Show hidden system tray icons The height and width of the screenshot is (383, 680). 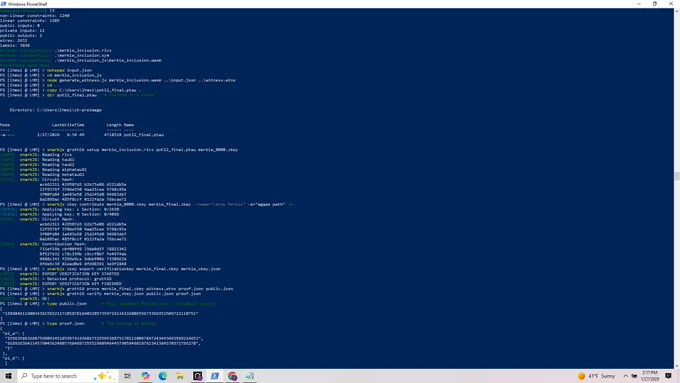point(625,376)
